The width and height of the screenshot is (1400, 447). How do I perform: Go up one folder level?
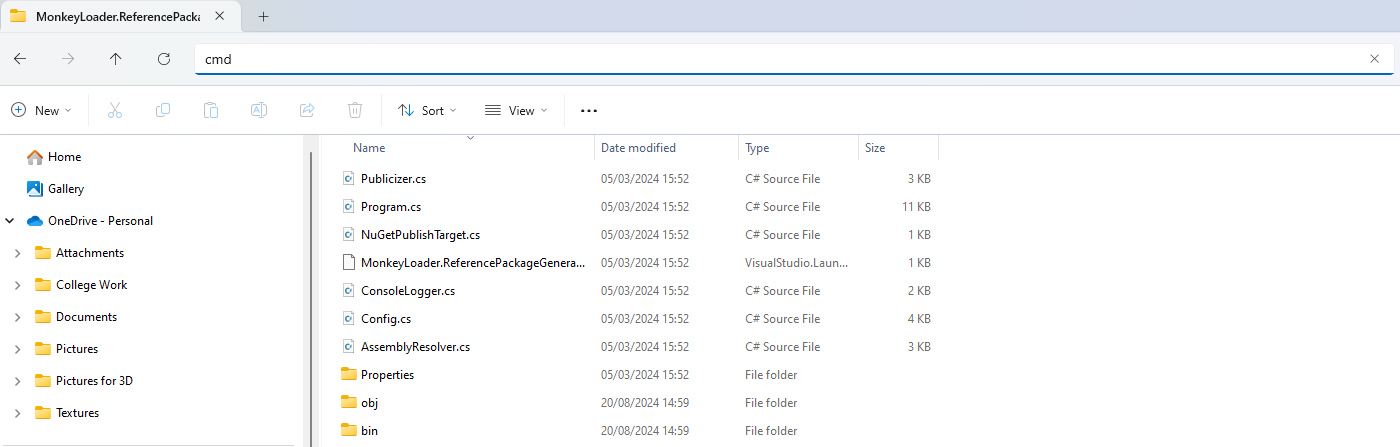tap(116, 59)
